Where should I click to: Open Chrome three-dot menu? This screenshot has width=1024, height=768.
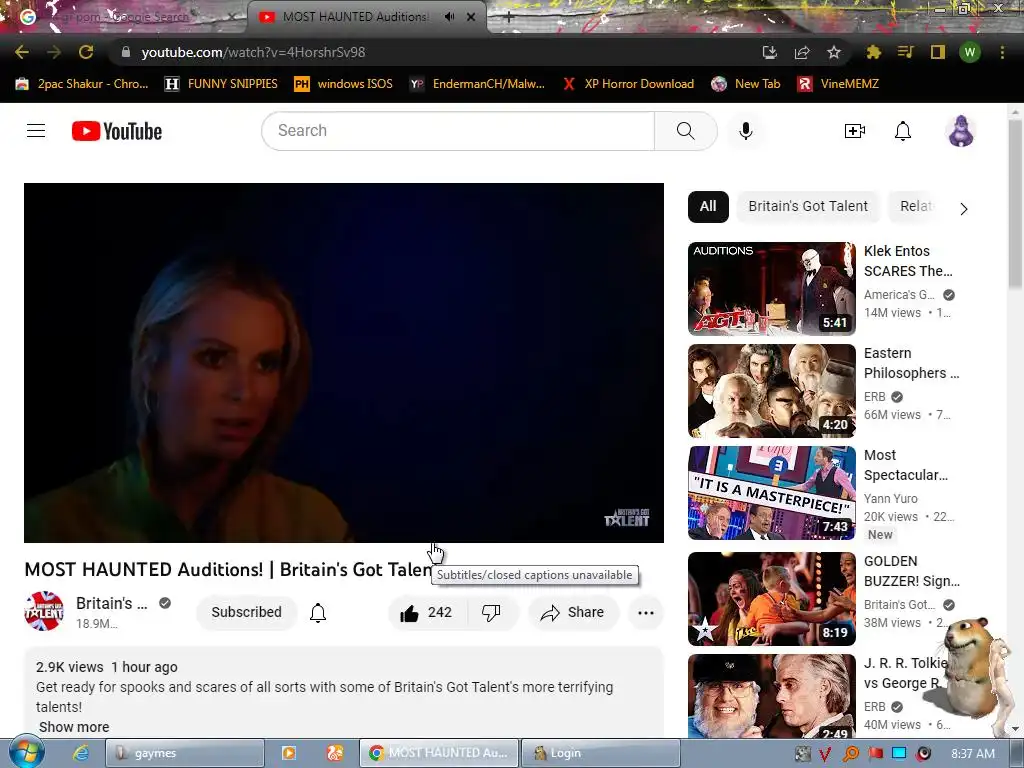click(x=1002, y=52)
